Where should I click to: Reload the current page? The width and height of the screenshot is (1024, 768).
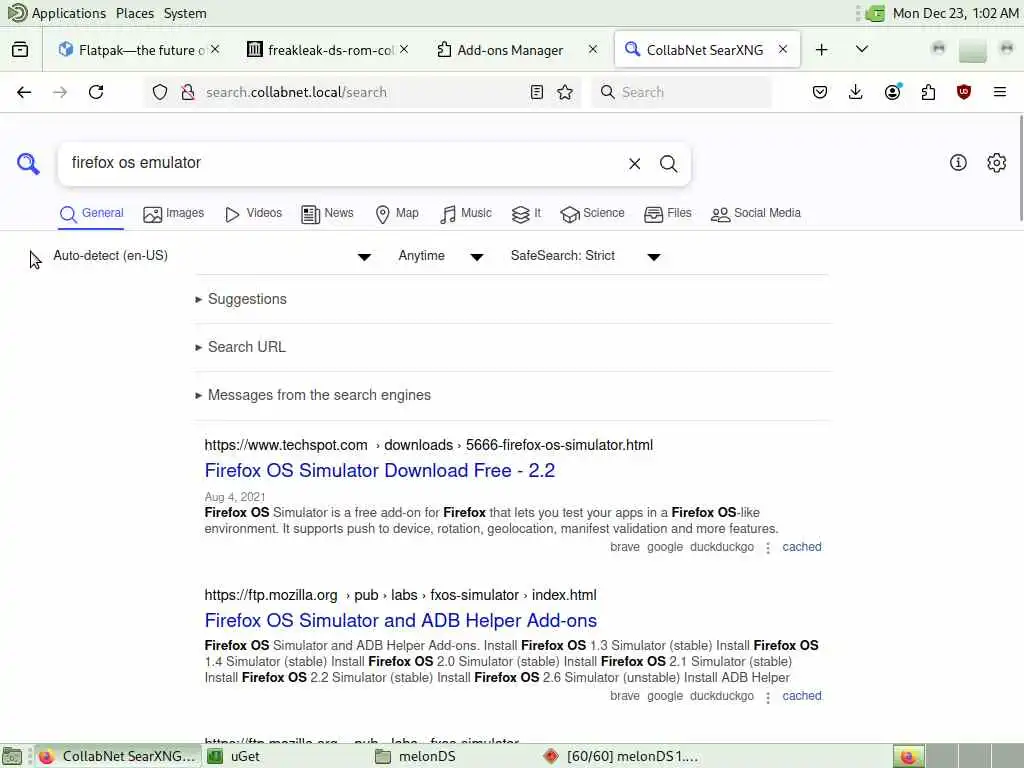click(x=96, y=92)
